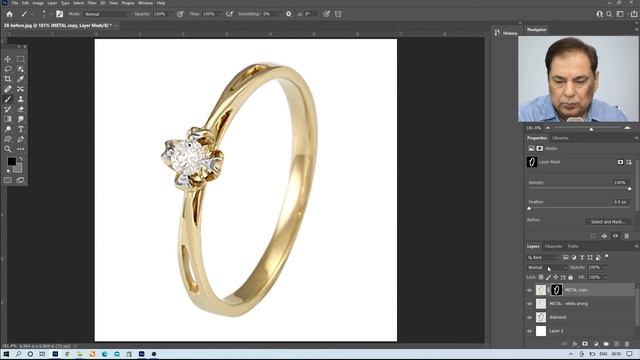Delete layer using Layers panel trash icon

(627, 344)
